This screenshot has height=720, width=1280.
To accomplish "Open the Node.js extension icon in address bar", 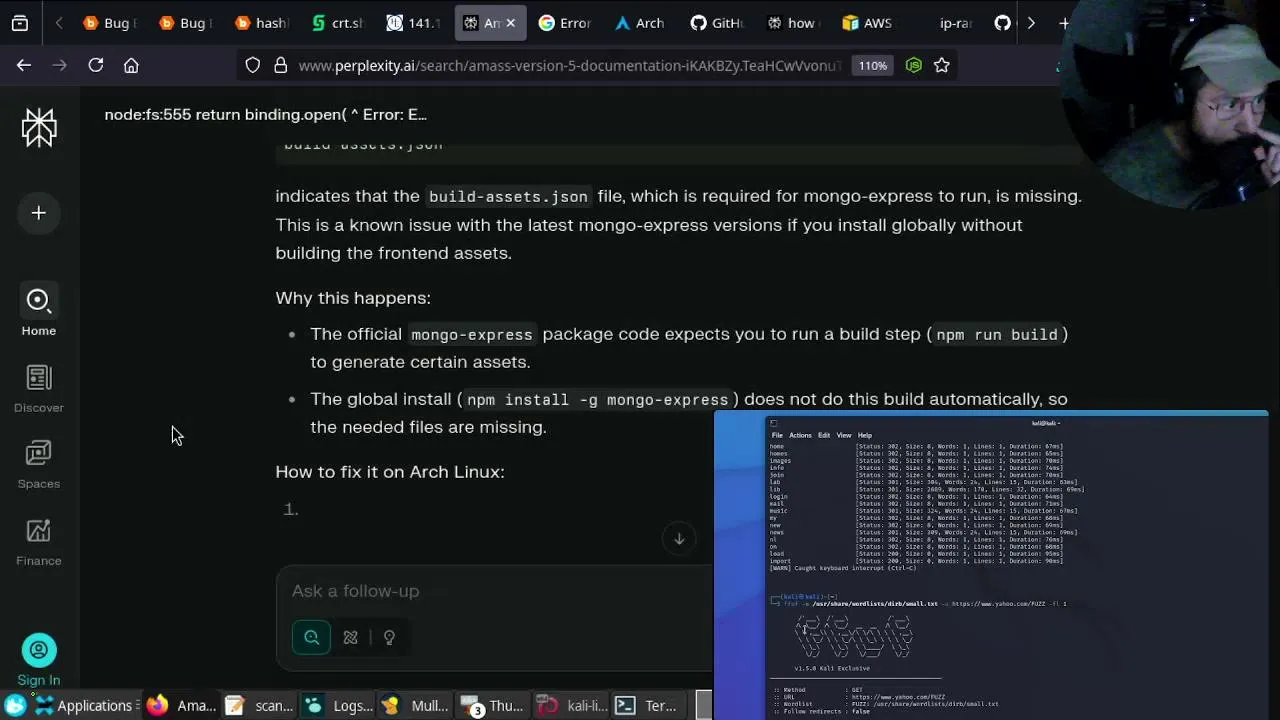I will pyautogui.click(x=913, y=65).
